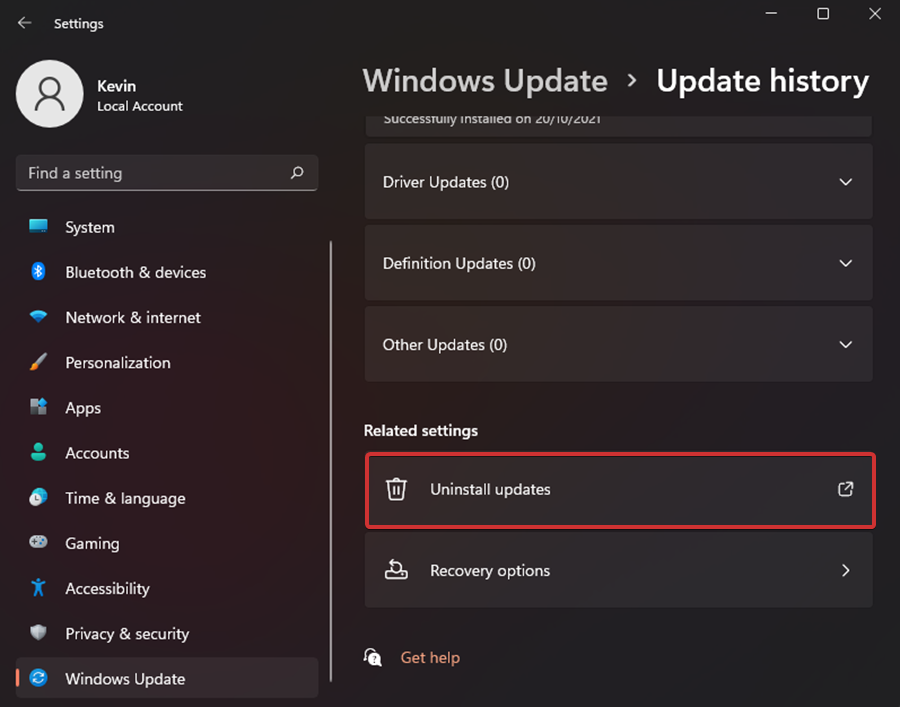Click the Accessibility figure icon
Image resolution: width=900 pixels, height=707 pixels.
coord(39,588)
